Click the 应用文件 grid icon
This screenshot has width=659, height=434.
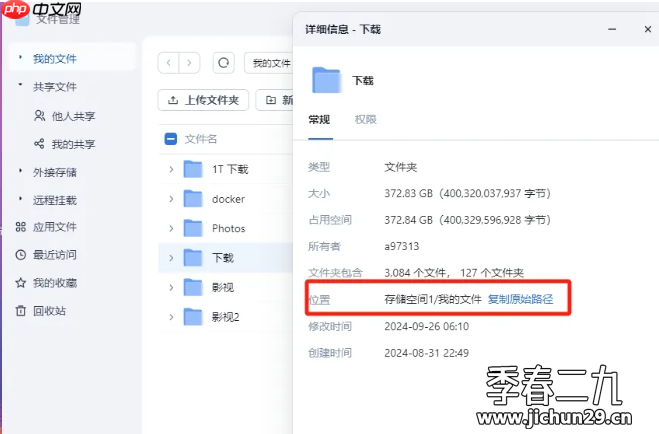(21, 227)
